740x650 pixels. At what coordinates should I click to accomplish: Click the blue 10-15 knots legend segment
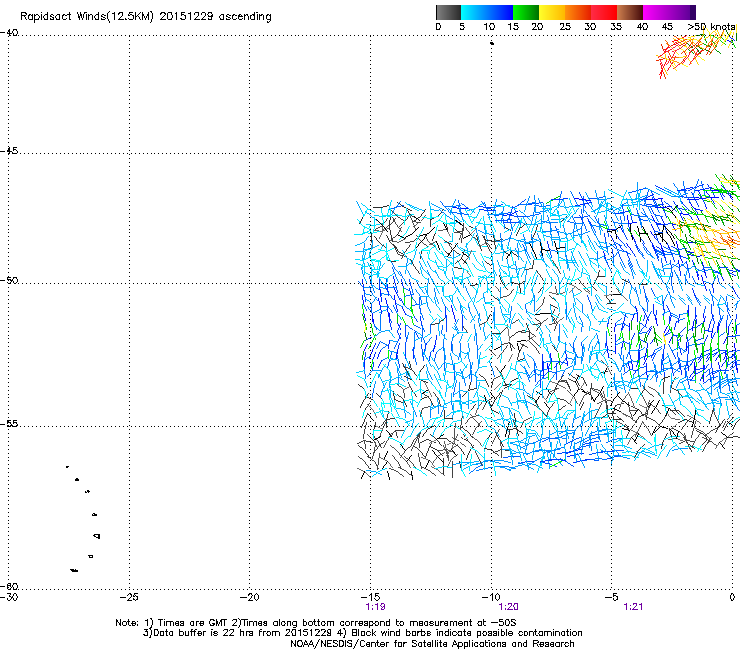[500, 12]
